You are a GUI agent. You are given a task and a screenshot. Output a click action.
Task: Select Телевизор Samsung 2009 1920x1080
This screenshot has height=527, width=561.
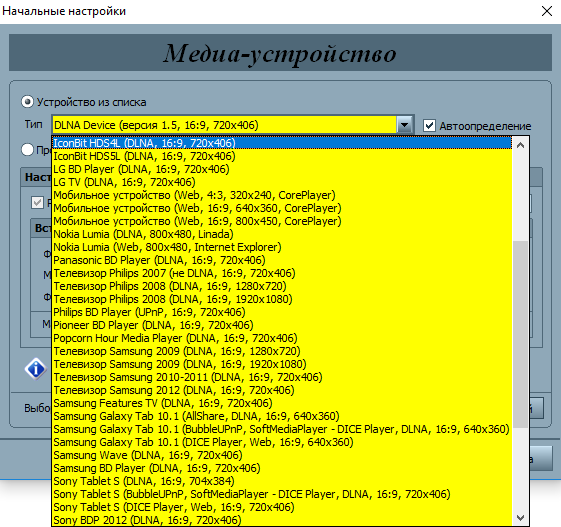click(282, 364)
